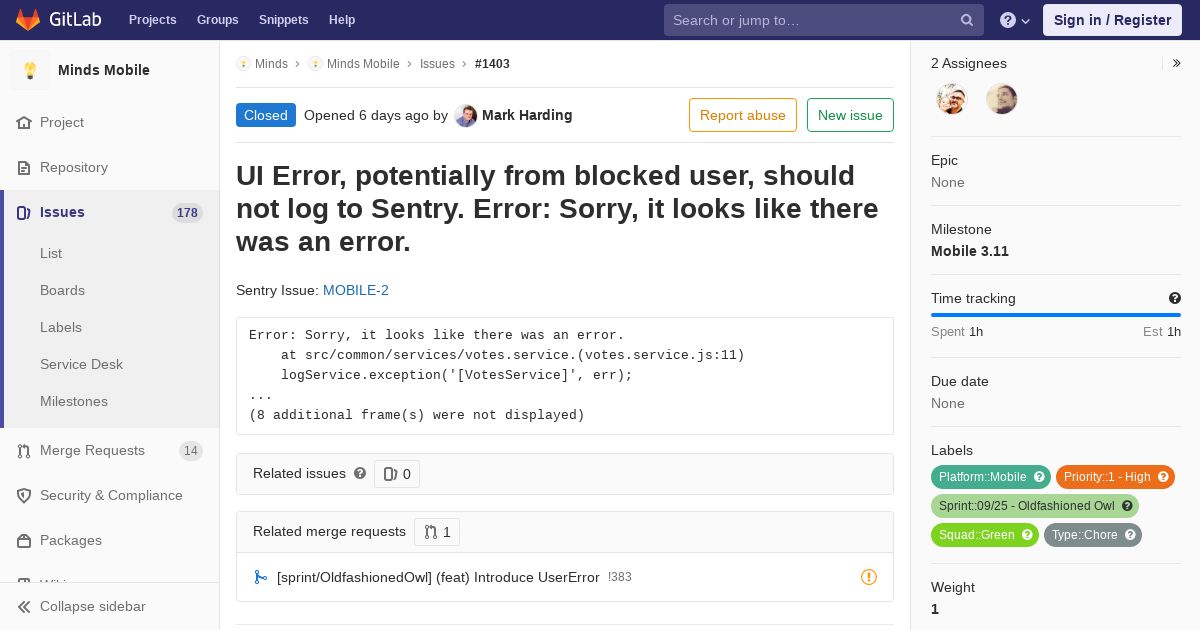Open the Snippets menu item
1200x630 pixels.
click(x=283, y=20)
